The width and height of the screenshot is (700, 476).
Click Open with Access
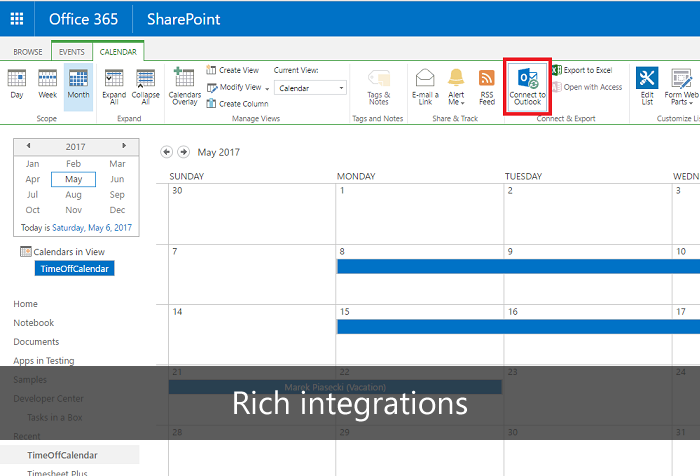coord(588,87)
